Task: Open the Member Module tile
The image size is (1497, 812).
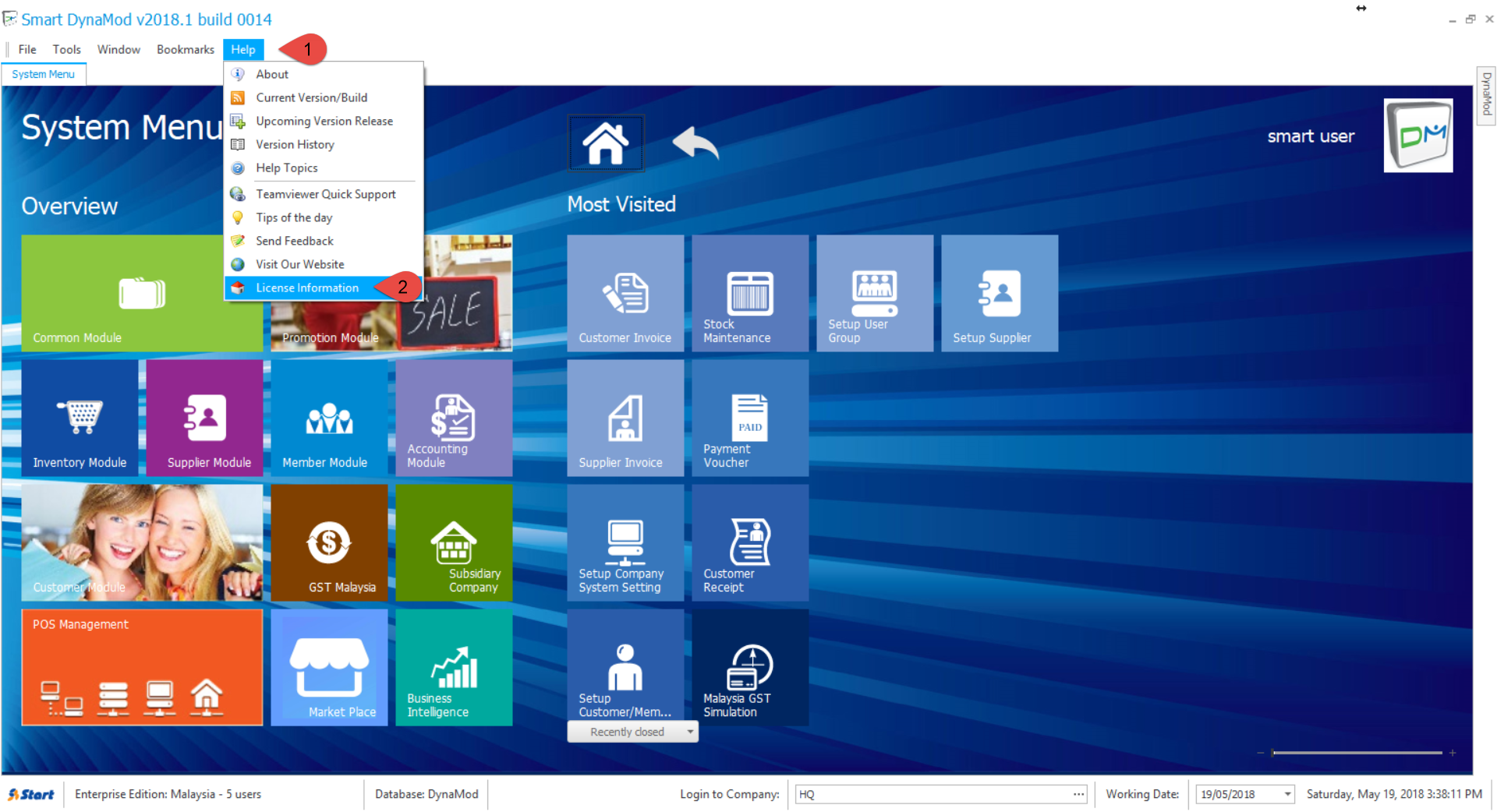Action: tap(329, 418)
